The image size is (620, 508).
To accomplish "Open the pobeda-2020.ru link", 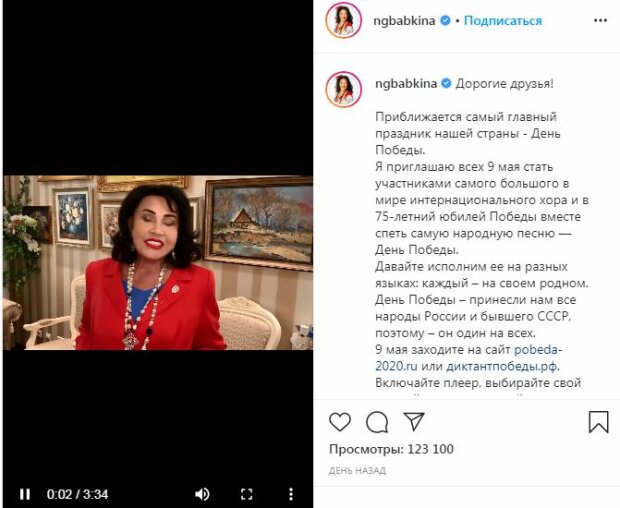I will coord(469,358).
